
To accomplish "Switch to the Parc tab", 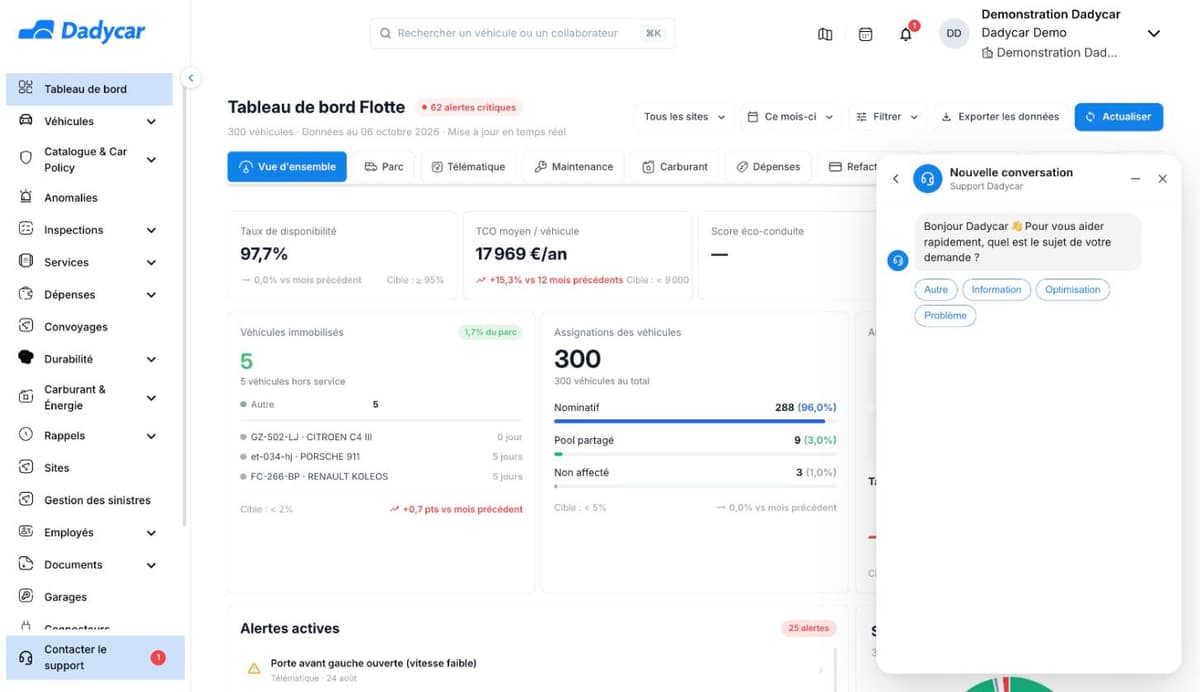I will tap(384, 167).
